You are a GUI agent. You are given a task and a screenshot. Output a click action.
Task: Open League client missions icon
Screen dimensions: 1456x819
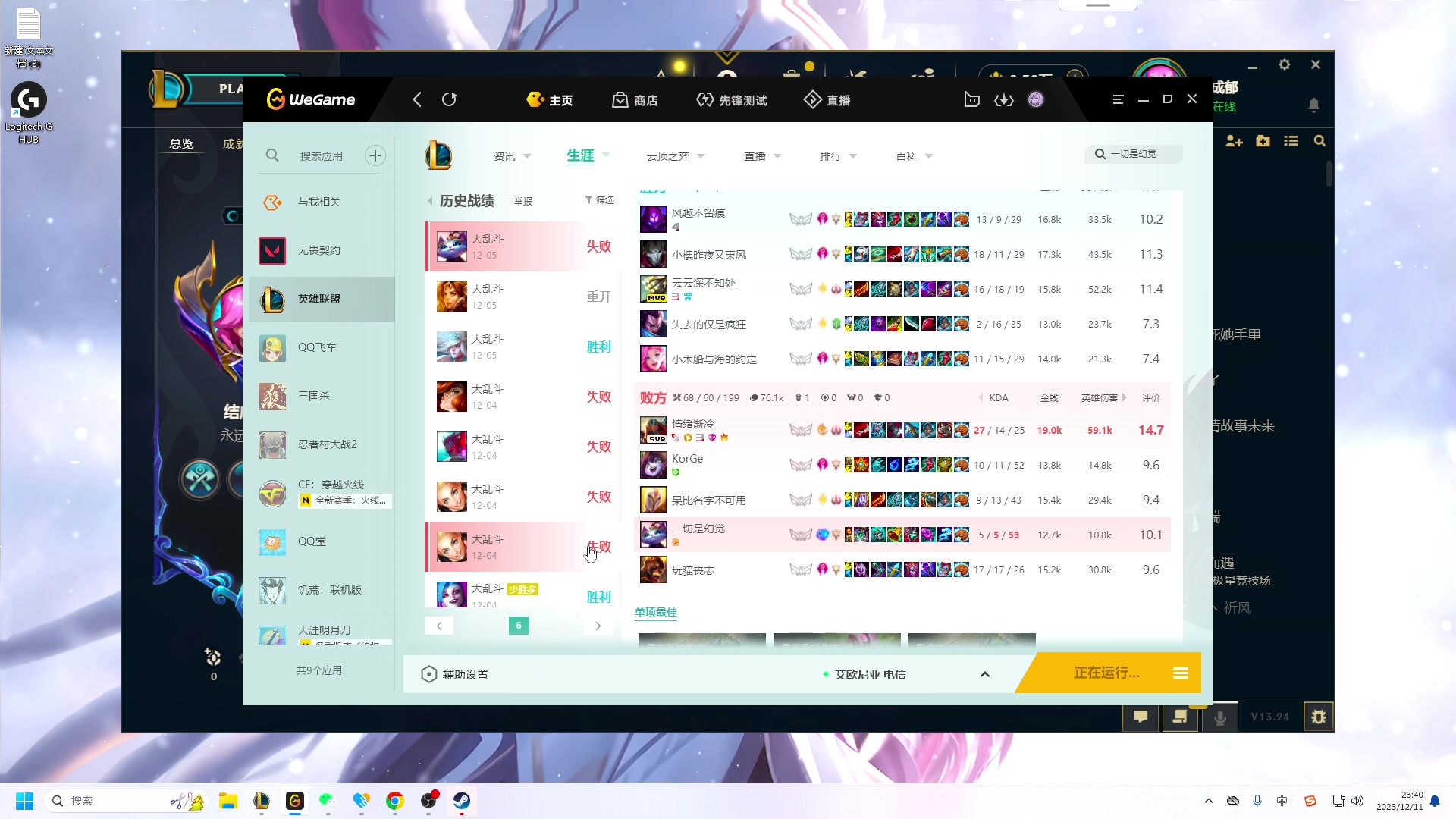pyautogui.click(x=1180, y=717)
